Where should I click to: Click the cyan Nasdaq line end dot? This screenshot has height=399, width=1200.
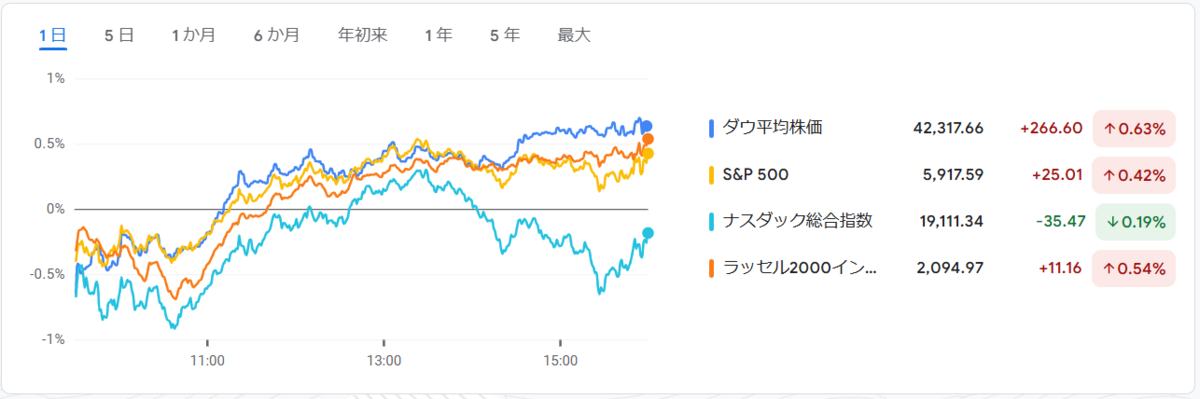(x=648, y=233)
